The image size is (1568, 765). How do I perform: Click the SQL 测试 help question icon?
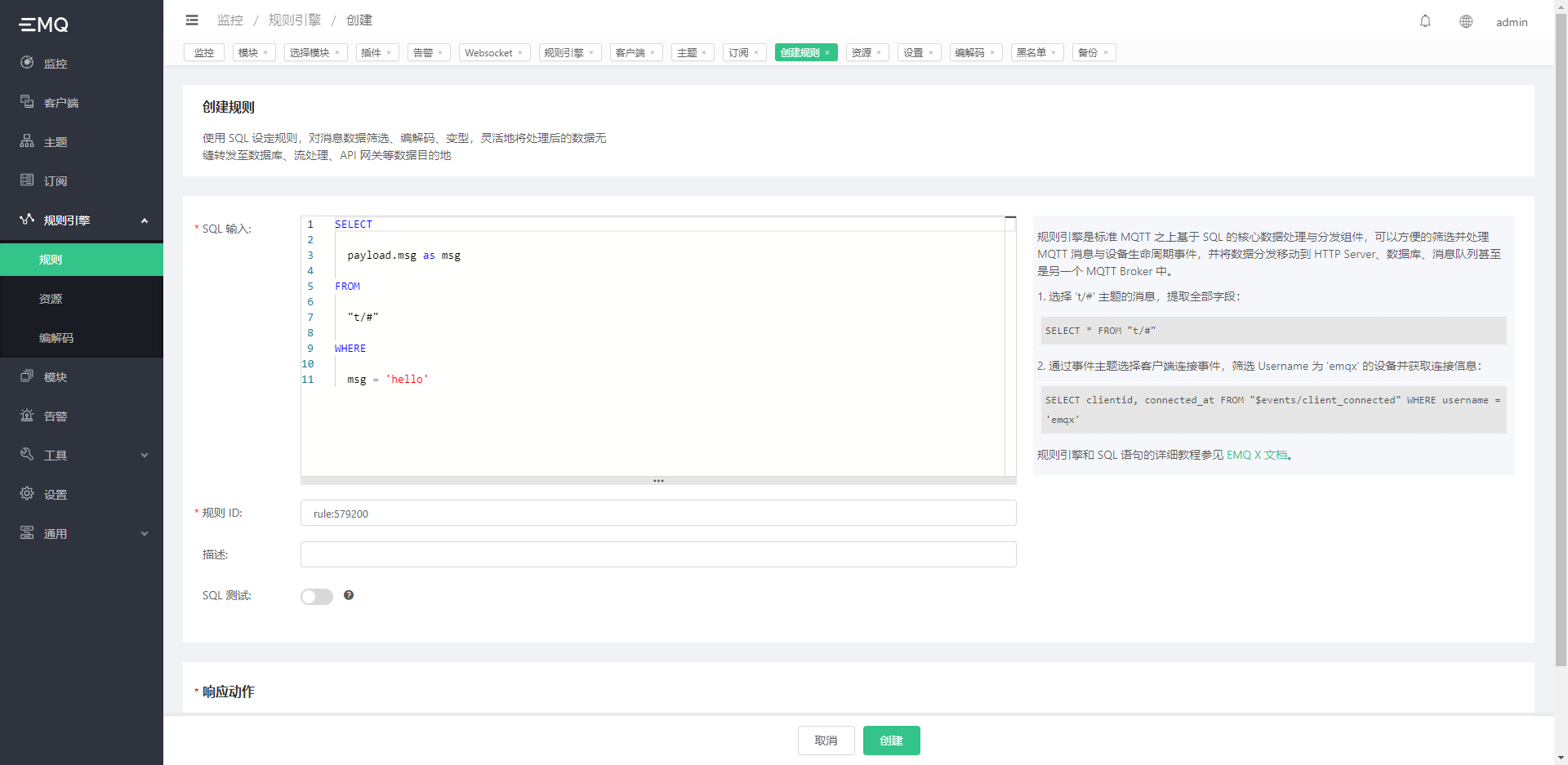tap(349, 595)
